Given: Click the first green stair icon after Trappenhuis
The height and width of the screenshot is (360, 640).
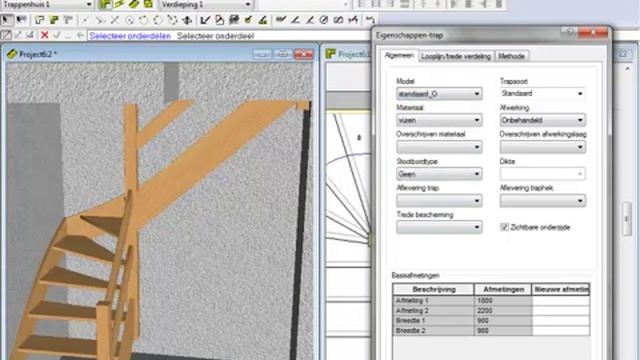Looking at the screenshot, I should click(105, 4).
